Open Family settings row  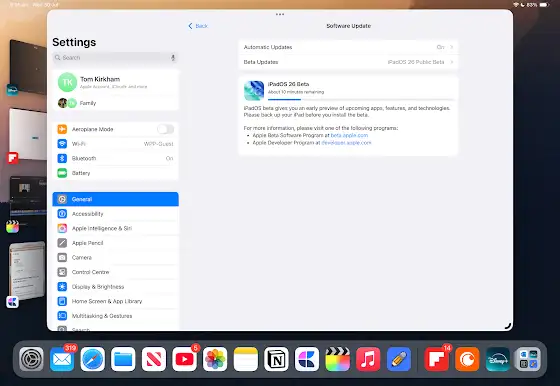(x=115, y=103)
